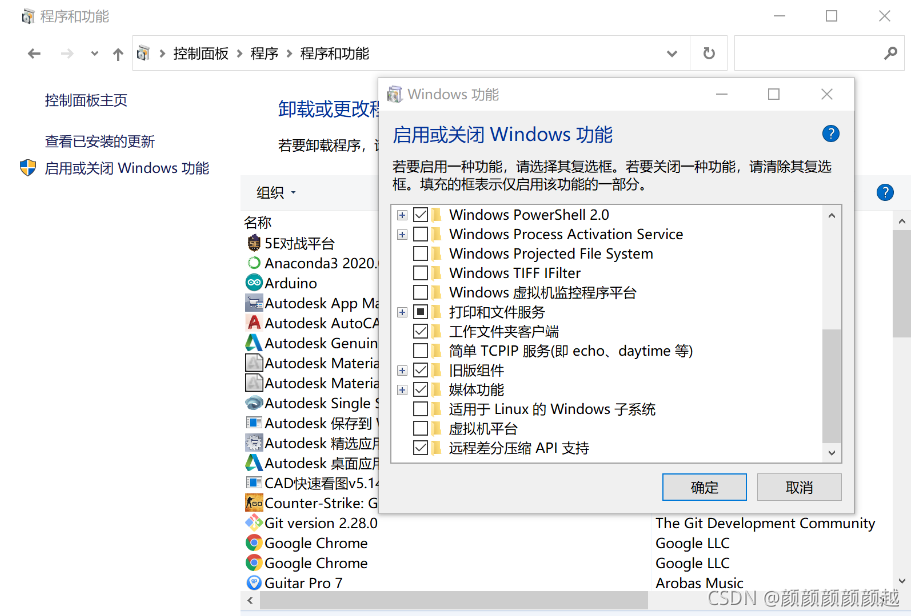The height and width of the screenshot is (616, 915).
Task: Enable Windows TIFF IFilter checkbox
Action: [420, 273]
